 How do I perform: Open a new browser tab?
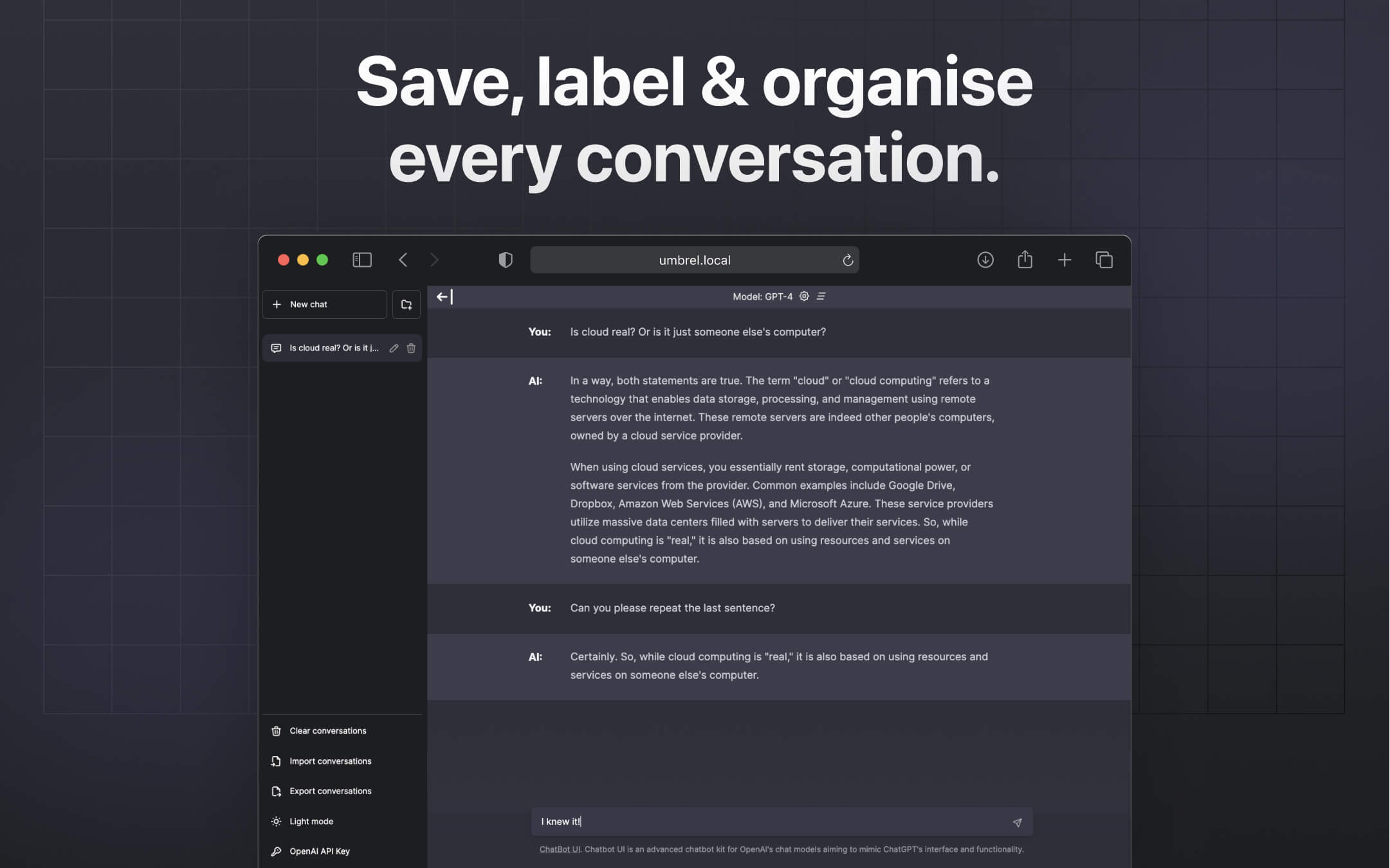(1065, 260)
